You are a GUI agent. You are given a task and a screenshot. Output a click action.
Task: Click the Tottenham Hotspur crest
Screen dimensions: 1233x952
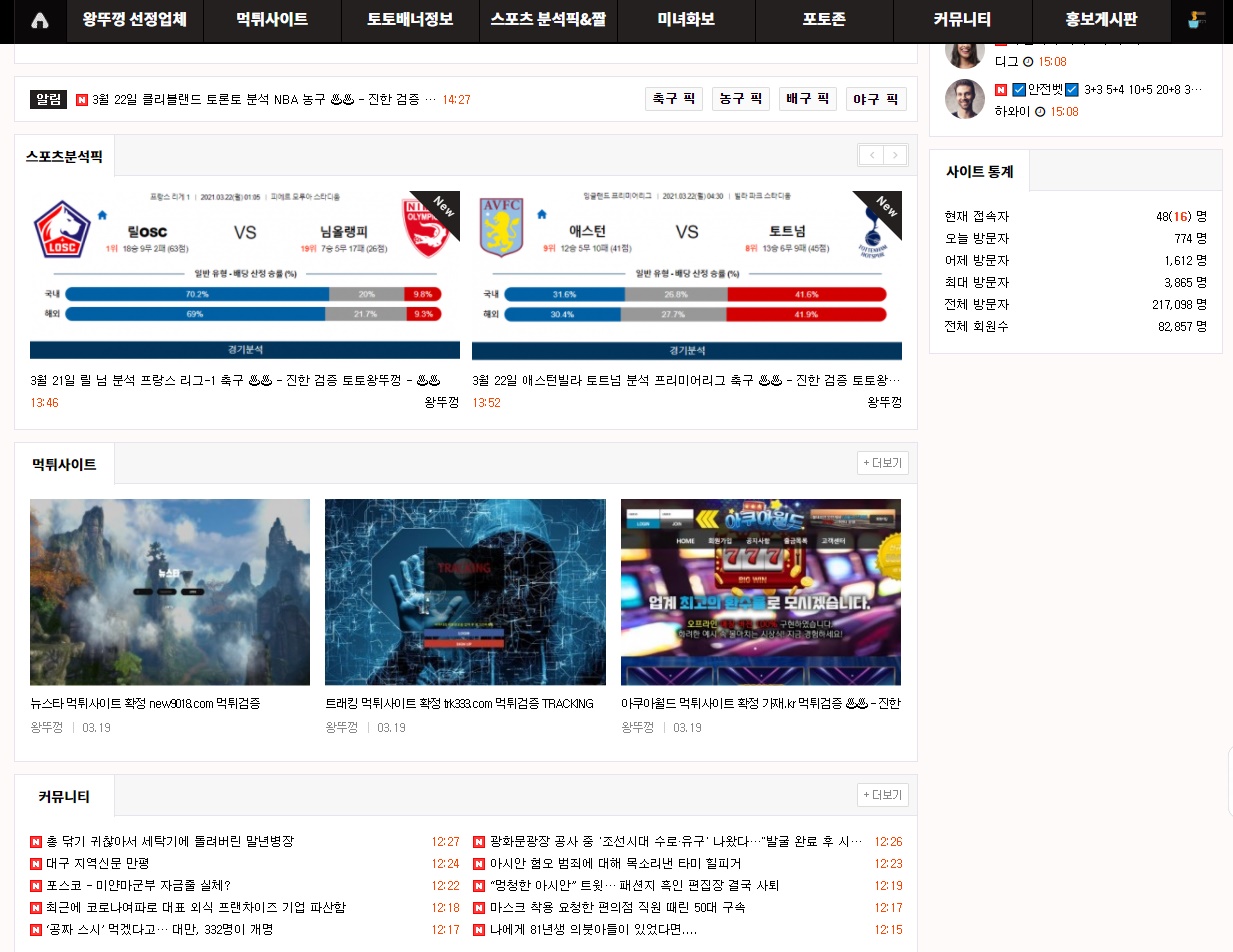coord(873,232)
